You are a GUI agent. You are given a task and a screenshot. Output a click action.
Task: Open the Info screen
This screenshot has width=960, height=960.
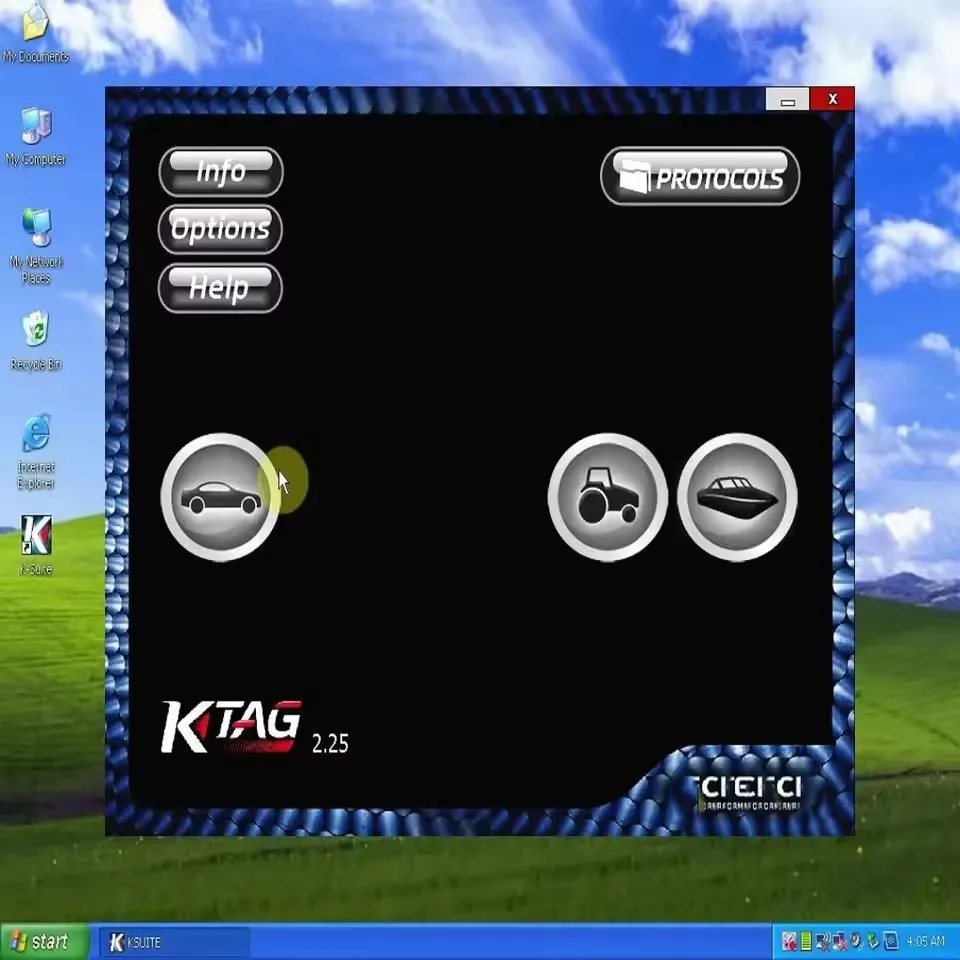click(221, 171)
